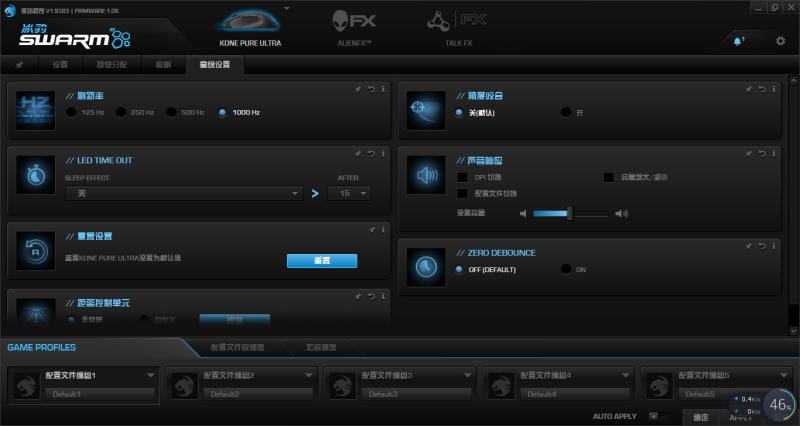Screen dimensions: 800x426
Task: Pin the 刷新率 polling rate panel
Action: point(358,90)
